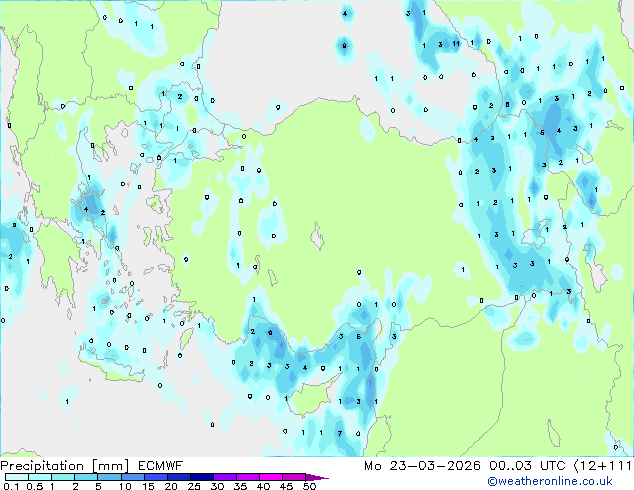634x490 pixels.
Task: Click the '(12+111' forecast offset text
Action: click(x=603, y=466)
